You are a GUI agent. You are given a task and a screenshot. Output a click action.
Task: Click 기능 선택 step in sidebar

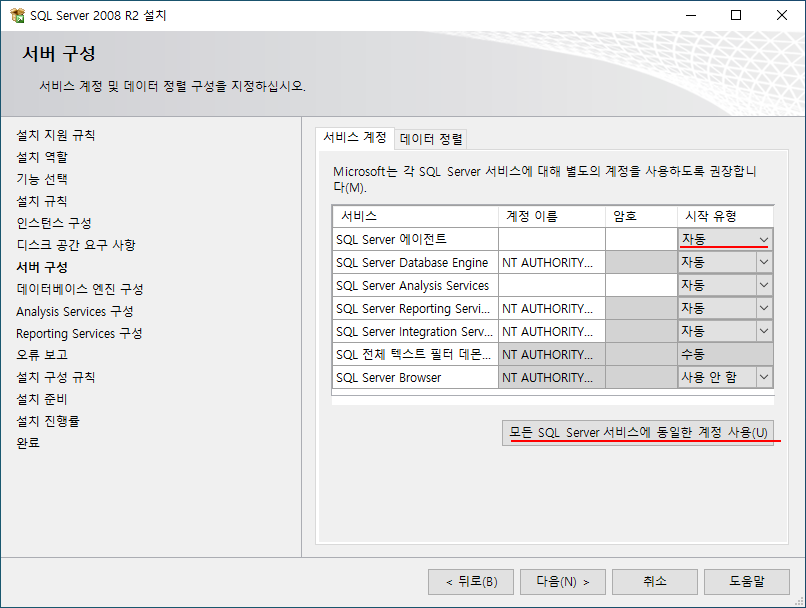42,179
